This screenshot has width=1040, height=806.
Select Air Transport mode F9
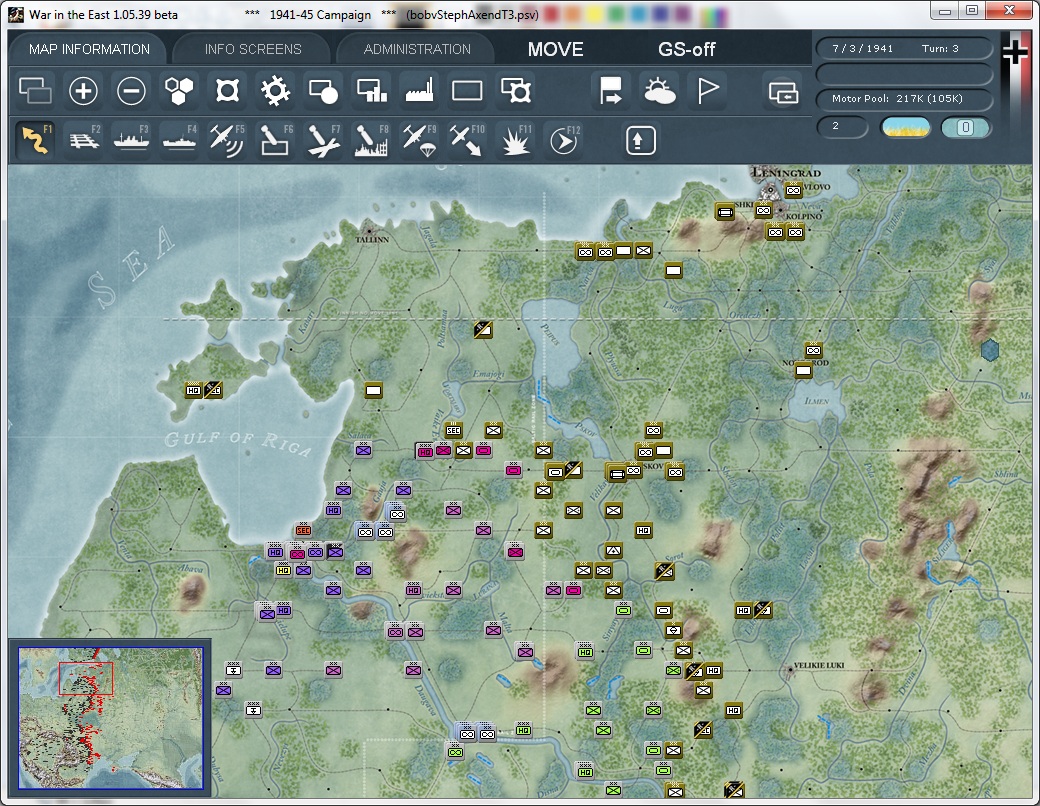tap(419, 140)
